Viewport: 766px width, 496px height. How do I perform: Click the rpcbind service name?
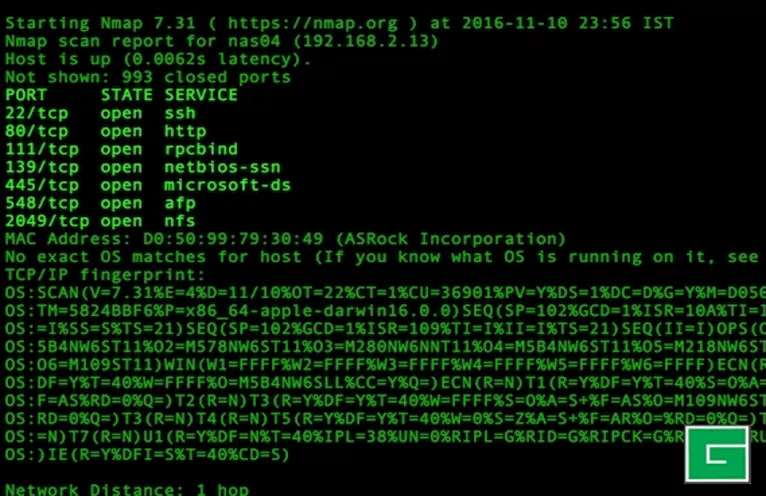coord(201,149)
